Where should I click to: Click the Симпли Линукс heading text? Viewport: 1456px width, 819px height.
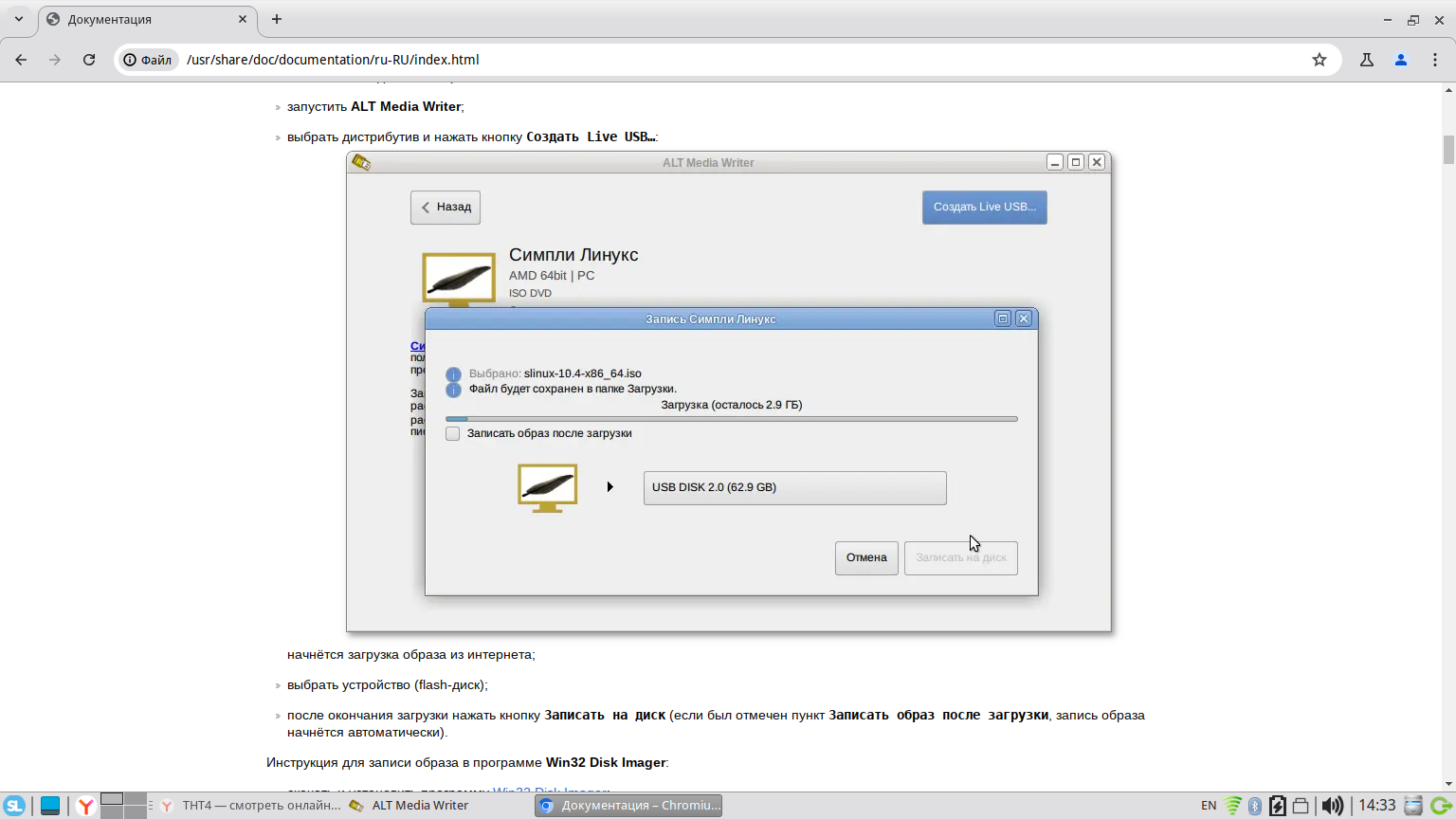[573, 255]
